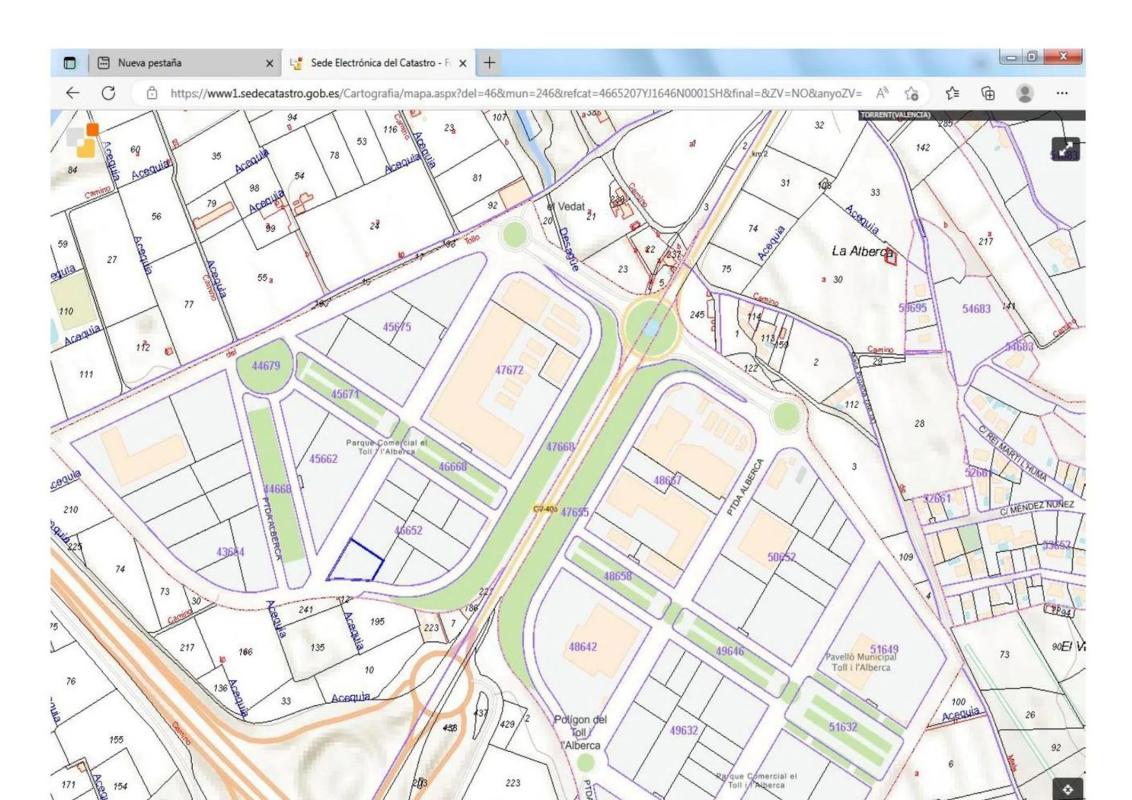Click the locate icon at bottom right
1132x800 pixels.
click(x=1067, y=788)
